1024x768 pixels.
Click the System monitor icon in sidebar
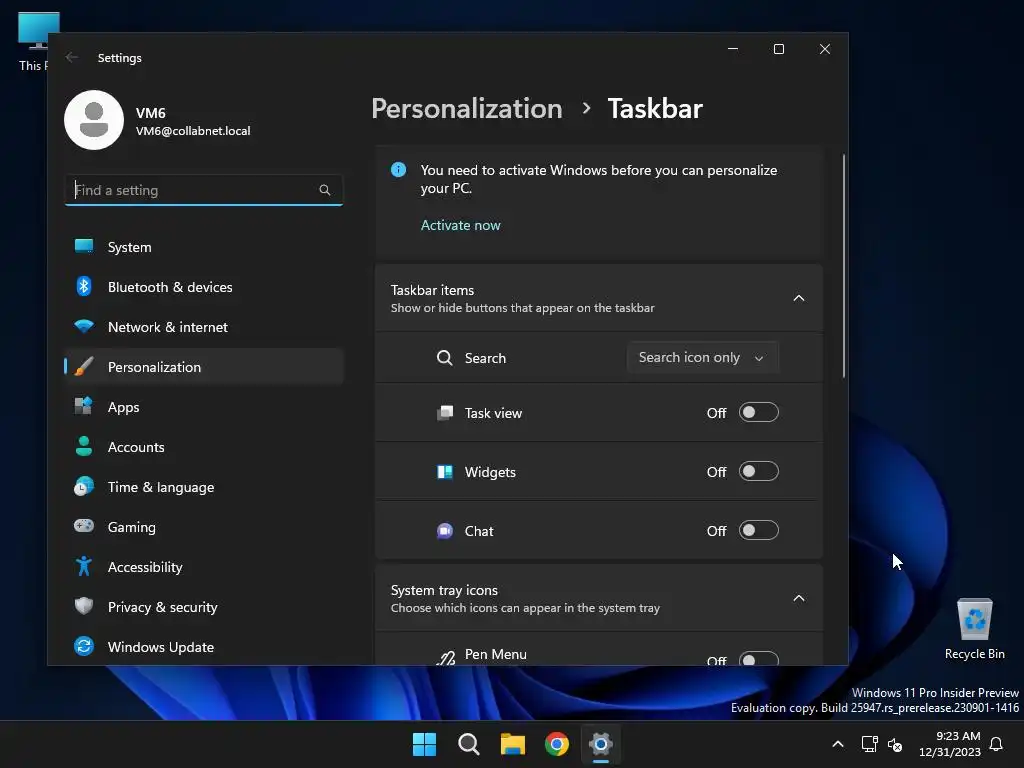pos(84,246)
